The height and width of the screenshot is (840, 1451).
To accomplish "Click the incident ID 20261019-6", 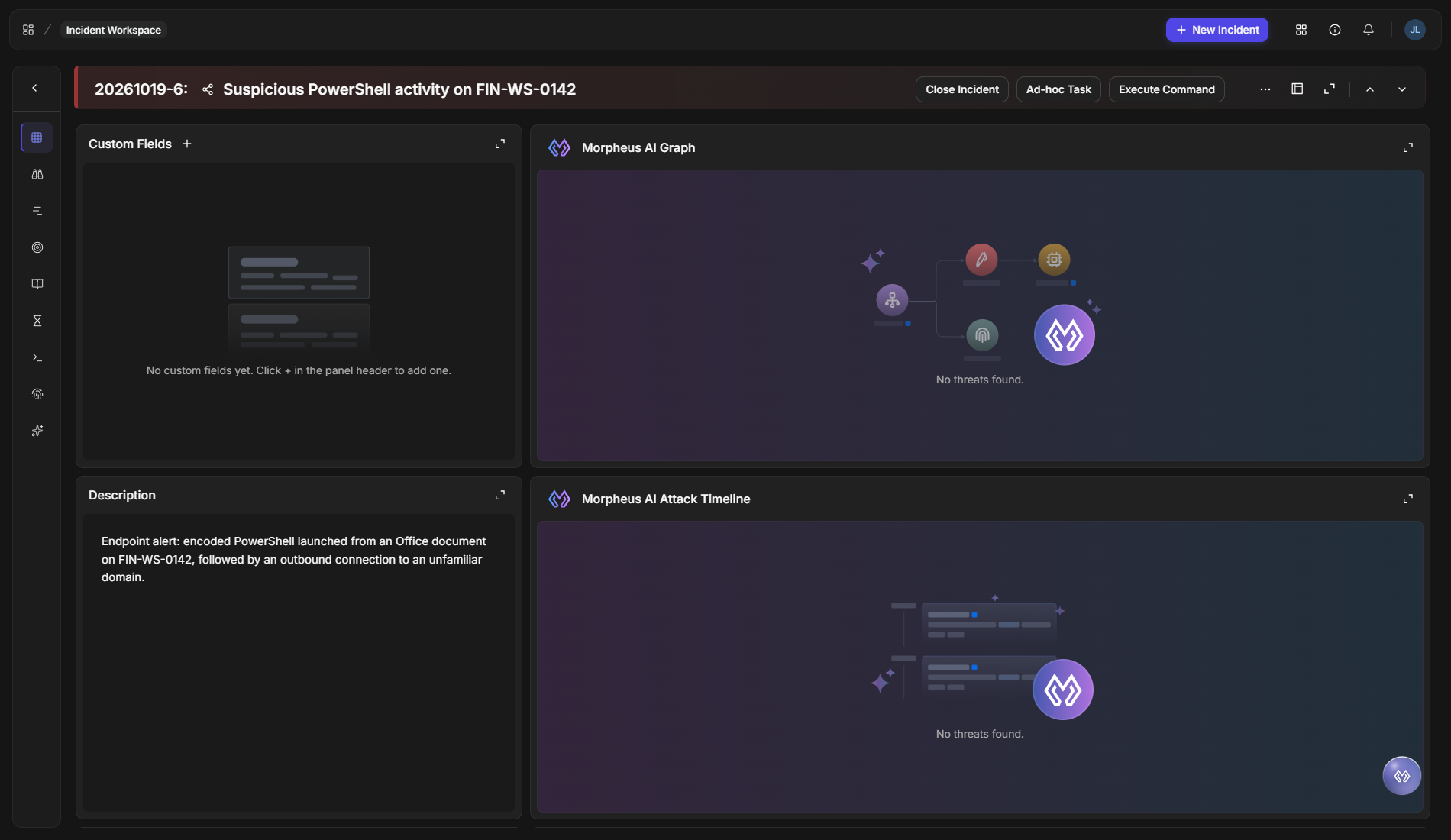I will pyautogui.click(x=141, y=89).
